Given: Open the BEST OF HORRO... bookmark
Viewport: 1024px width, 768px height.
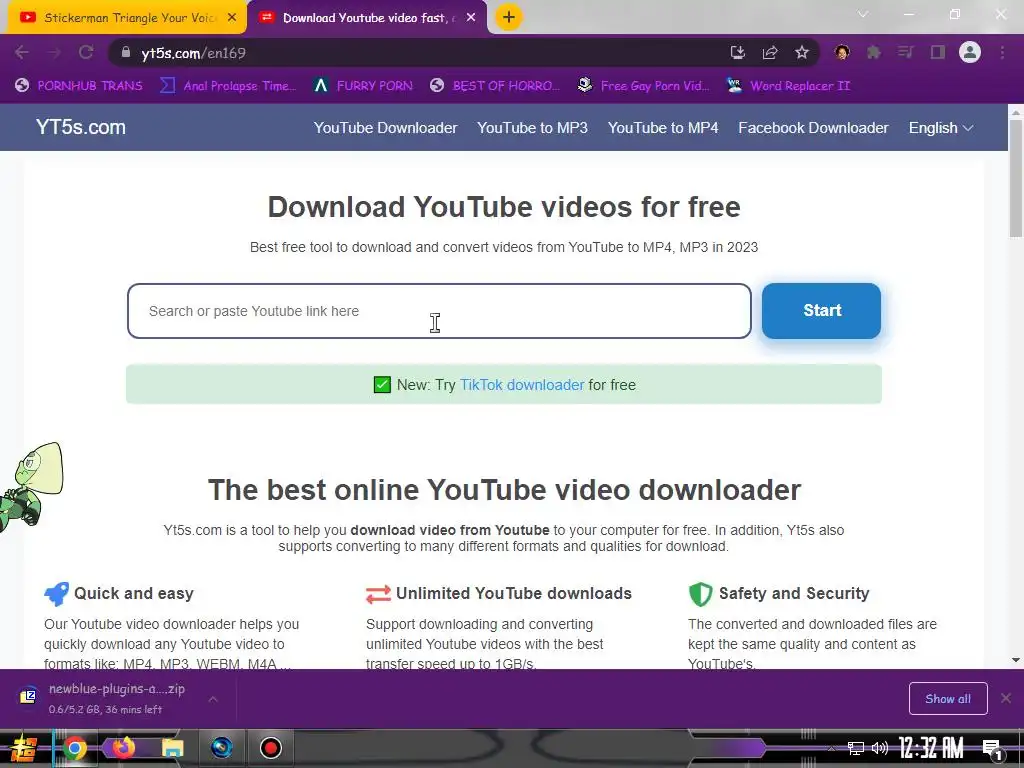Looking at the screenshot, I should click(x=495, y=86).
